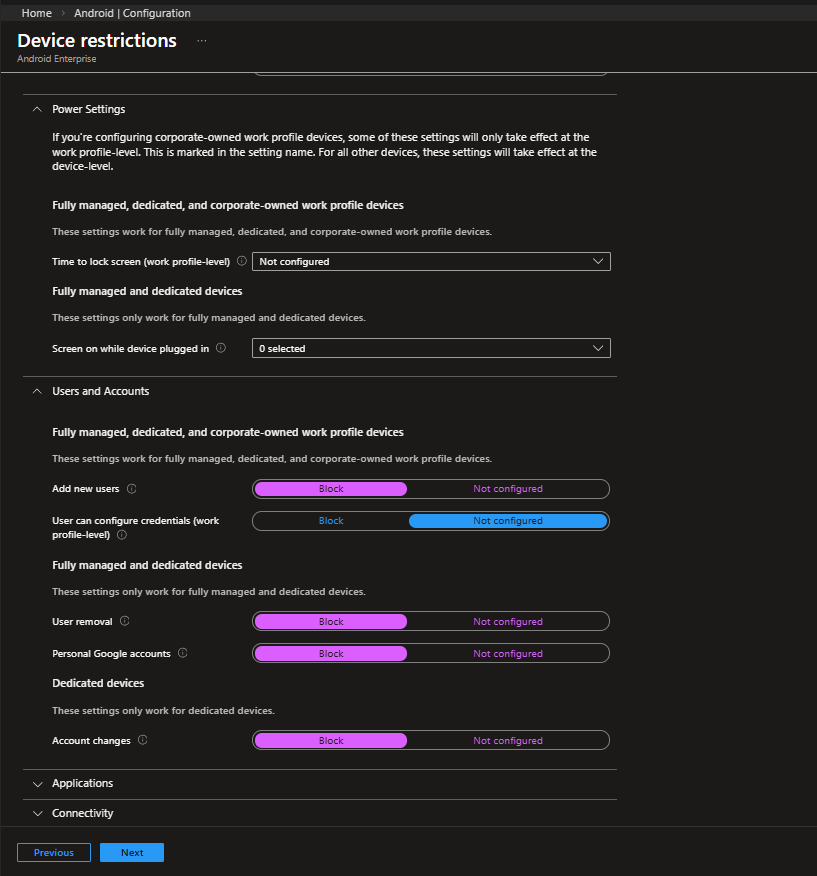Expand the Applications section
Screen dimensions: 817x876
82,784
